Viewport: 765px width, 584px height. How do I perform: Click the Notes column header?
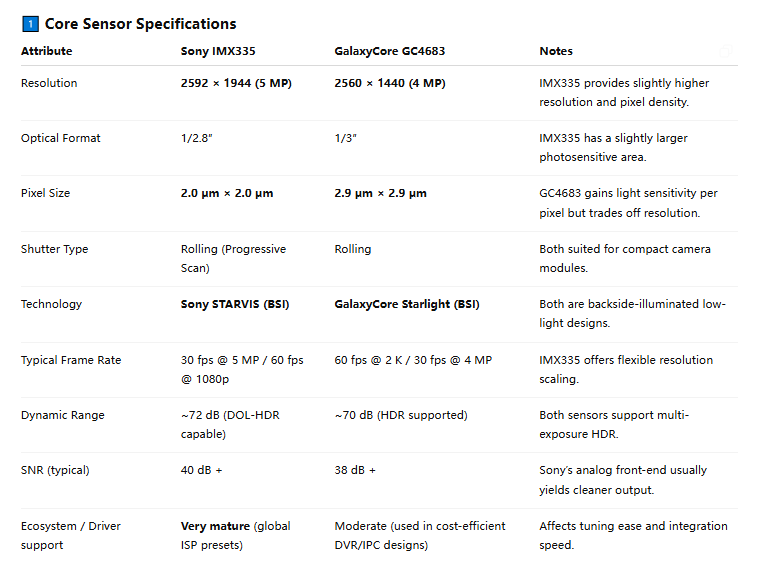pyautogui.click(x=556, y=51)
